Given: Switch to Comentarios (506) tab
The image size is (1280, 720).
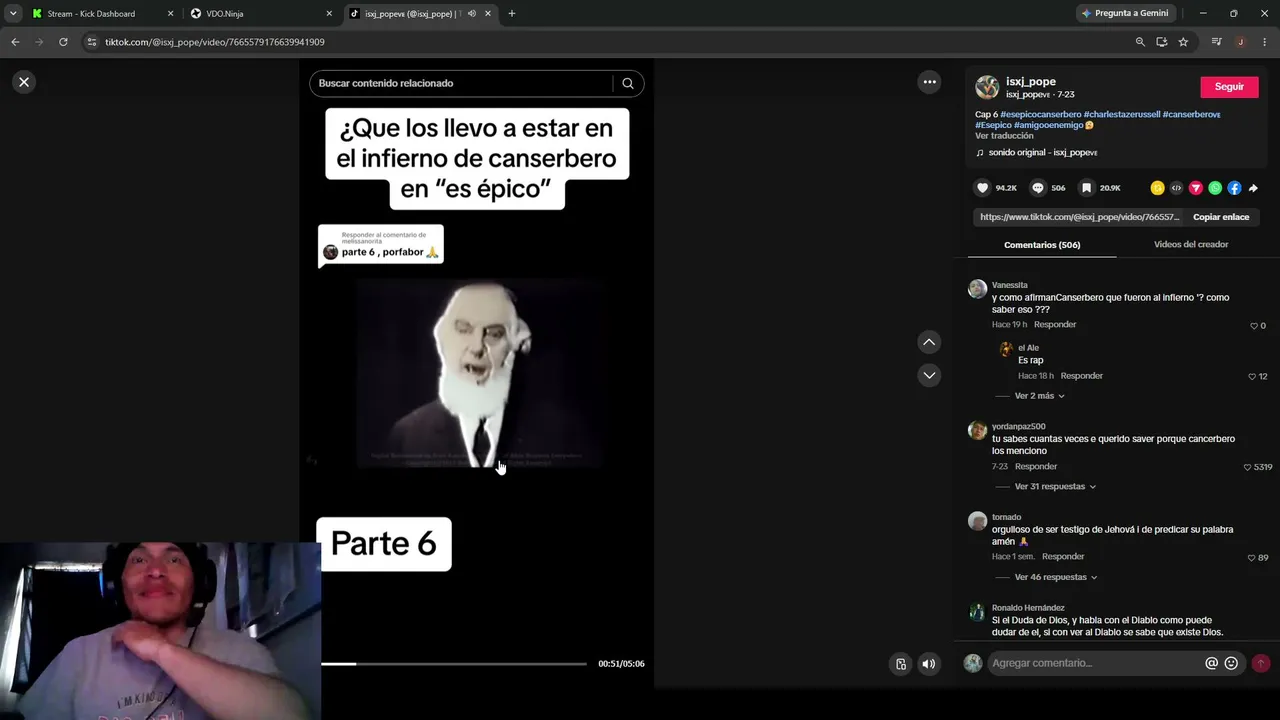Looking at the screenshot, I should 1042,244.
